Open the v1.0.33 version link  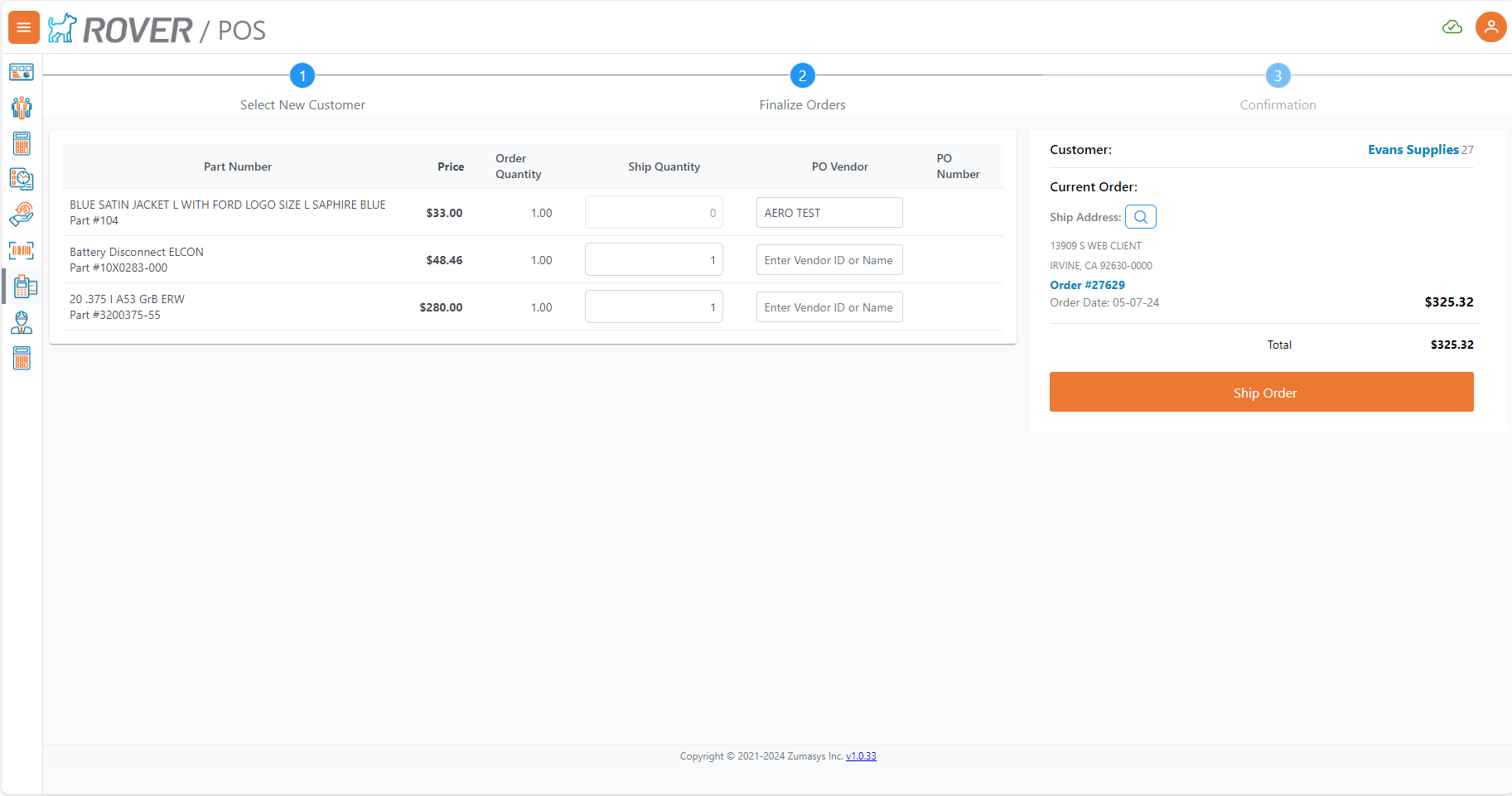point(861,755)
